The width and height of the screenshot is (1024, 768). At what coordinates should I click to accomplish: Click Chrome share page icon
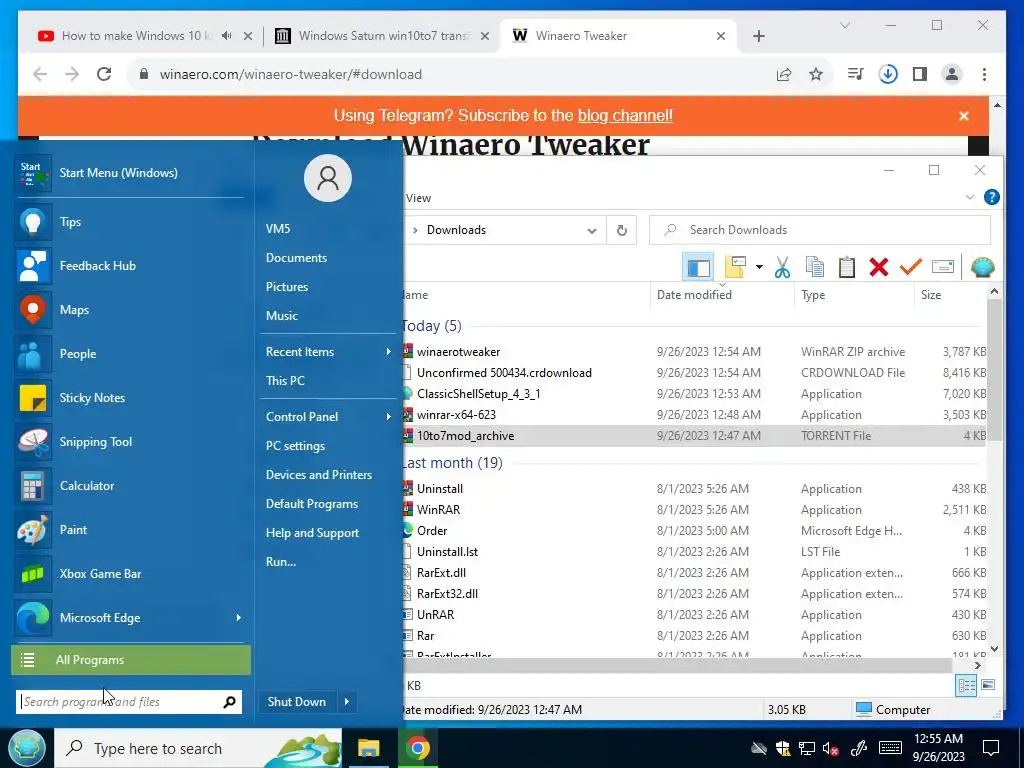[x=784, y=74]
